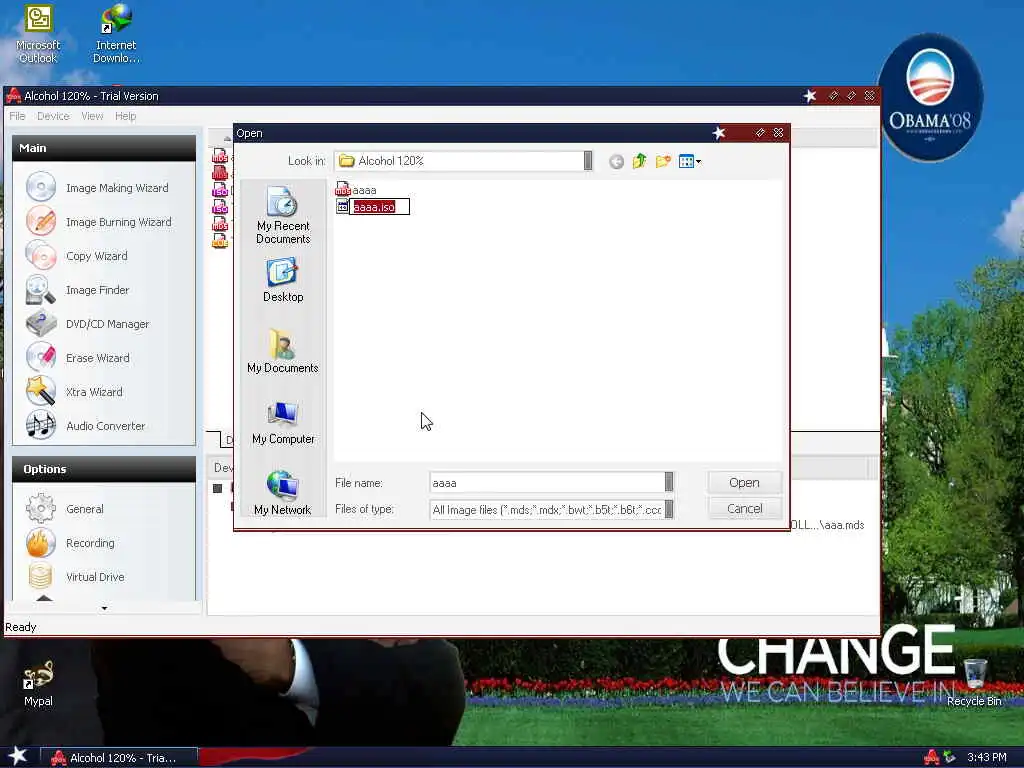This screenshot has width=1024, height=768.
Task: Open the View menu button in Open dialog
Action: click(x=689, y=161)
